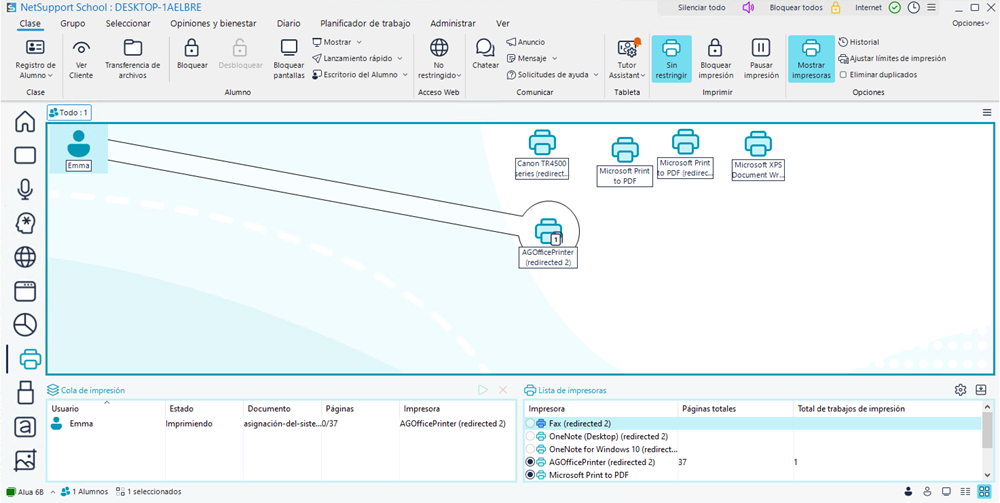1000x503 pixels.
Task: Check Eliminar duplicados checkbox
Action: (x=843, y=75)
